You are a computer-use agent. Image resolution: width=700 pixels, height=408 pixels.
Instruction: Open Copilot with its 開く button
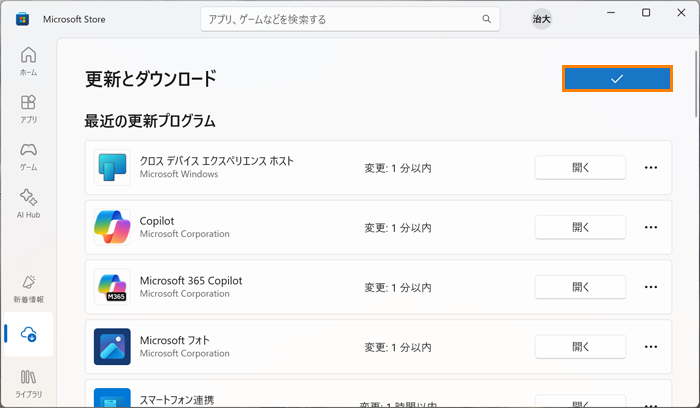click(580, 227)
